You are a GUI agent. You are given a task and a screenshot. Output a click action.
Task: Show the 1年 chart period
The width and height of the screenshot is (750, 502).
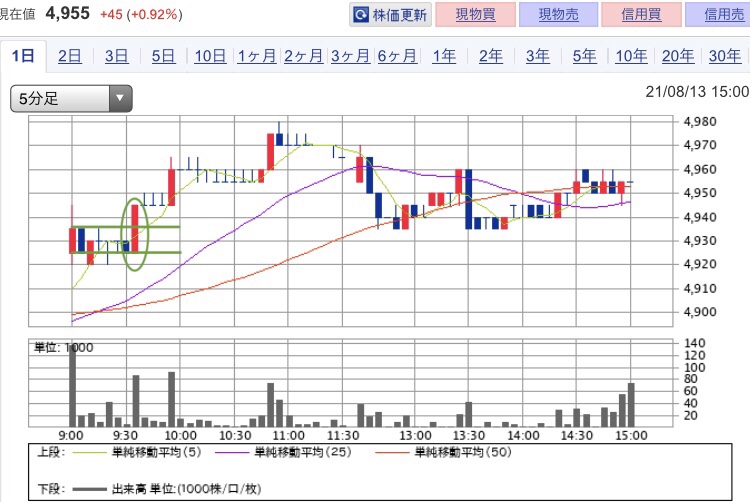pyautogui.click(x=444, y=56)
